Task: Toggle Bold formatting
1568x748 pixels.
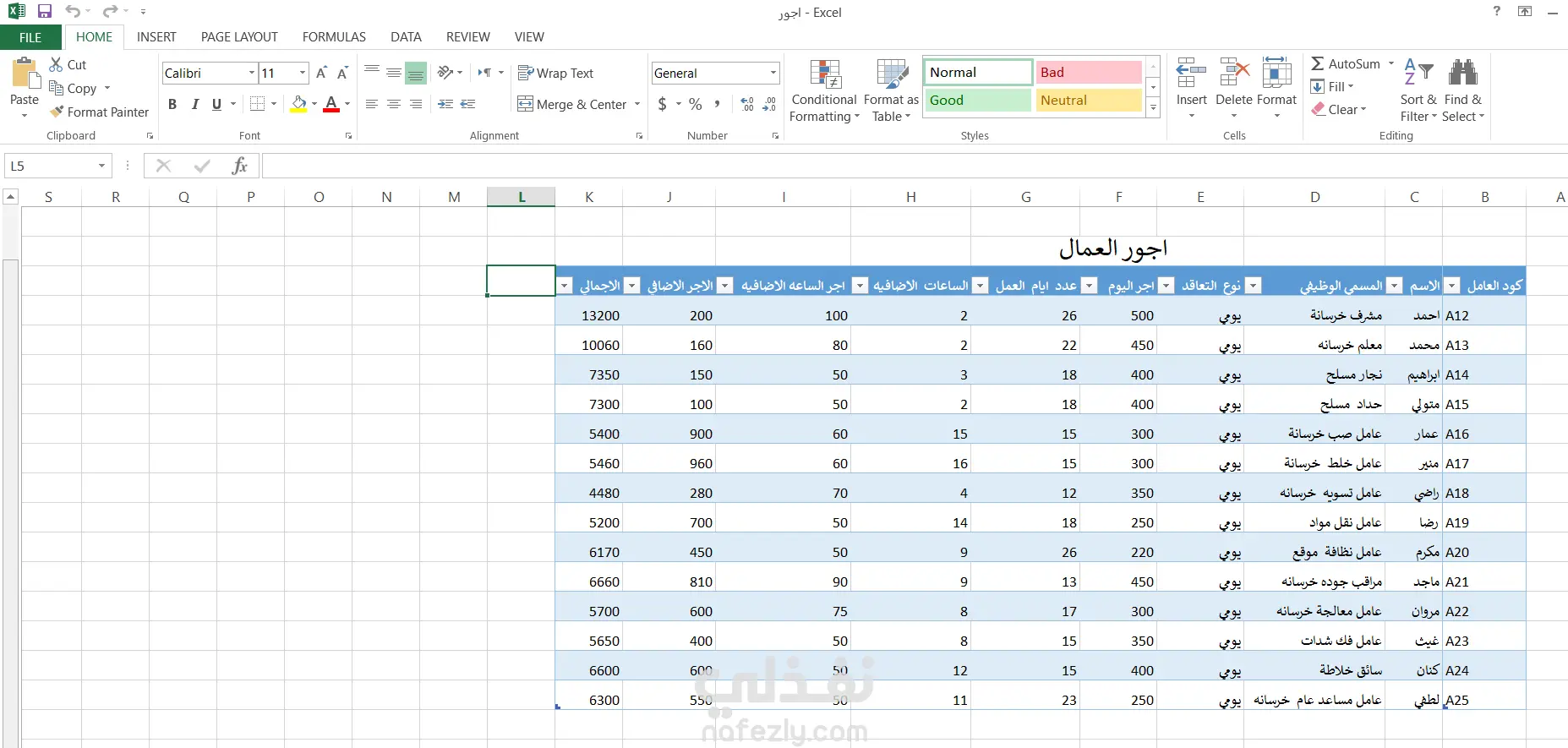Action: pyautogui.click(x=172, y=104)
